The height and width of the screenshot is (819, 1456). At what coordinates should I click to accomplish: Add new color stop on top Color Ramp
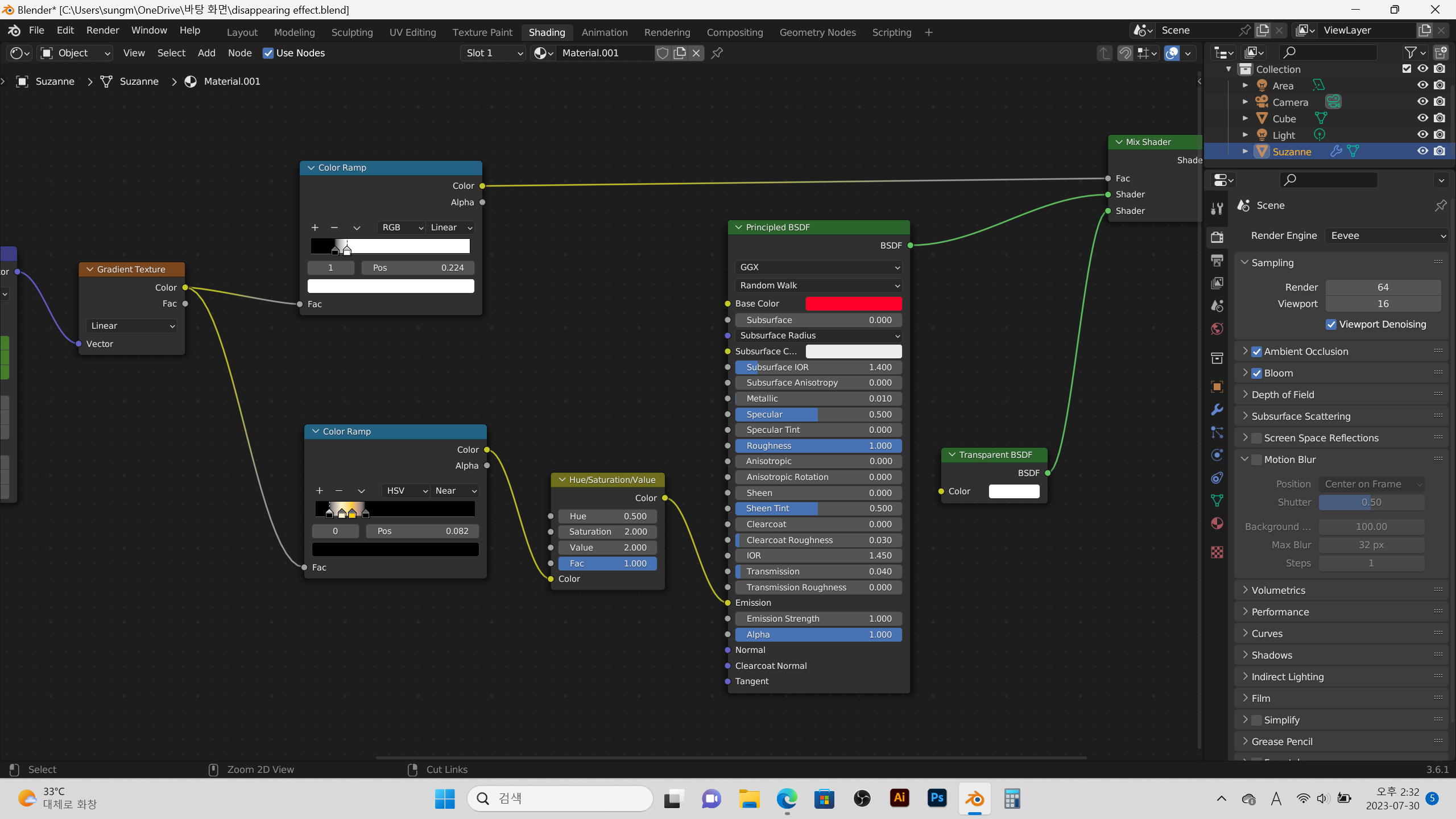315,227
